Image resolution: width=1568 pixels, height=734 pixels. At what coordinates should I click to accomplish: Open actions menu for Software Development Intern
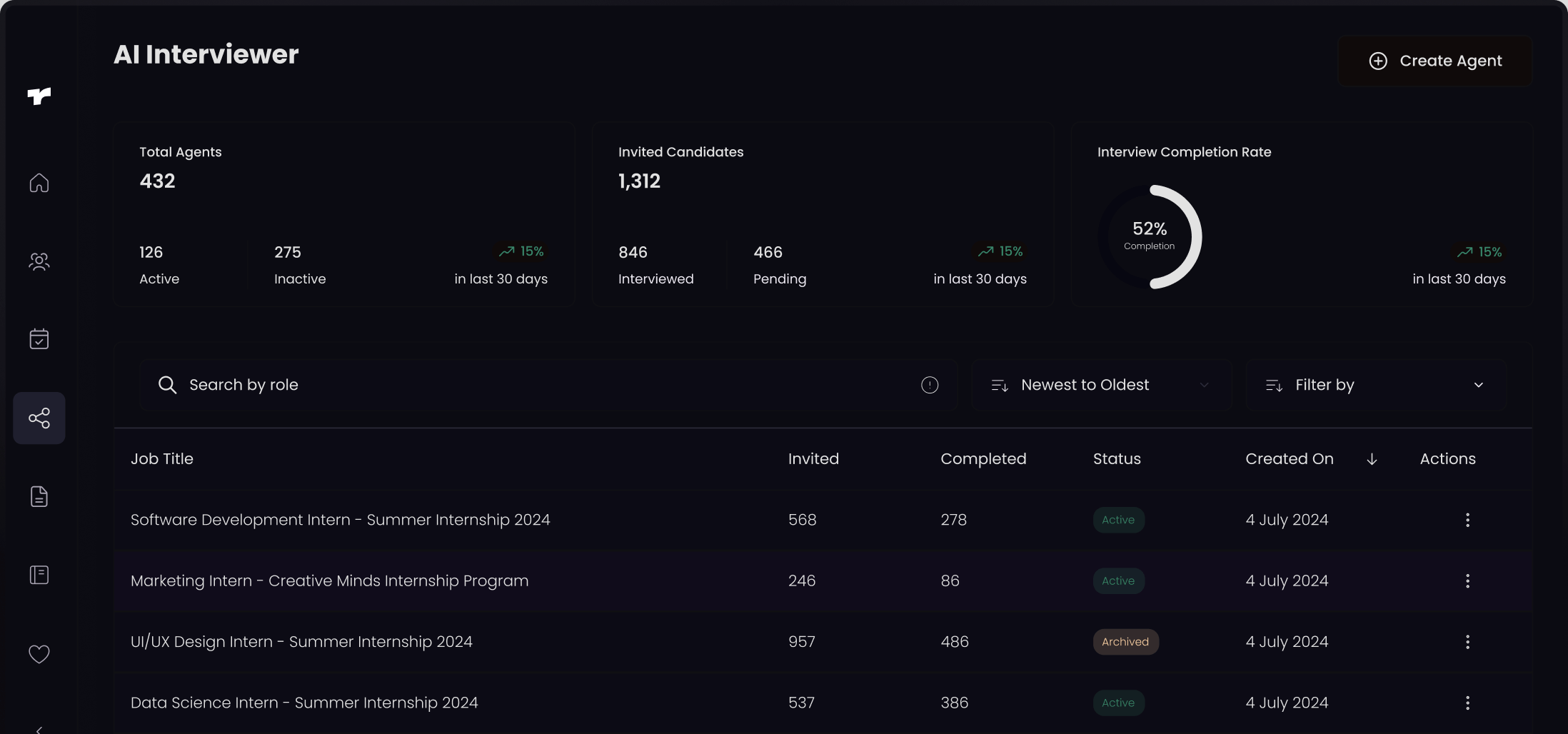[1467, 520]
